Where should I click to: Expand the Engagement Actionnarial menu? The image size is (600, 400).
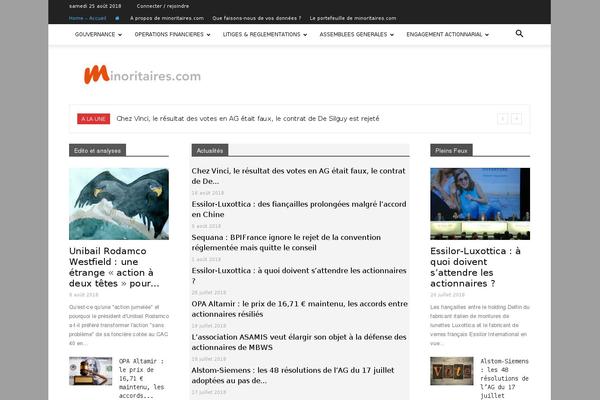click(x=447, y=34)
